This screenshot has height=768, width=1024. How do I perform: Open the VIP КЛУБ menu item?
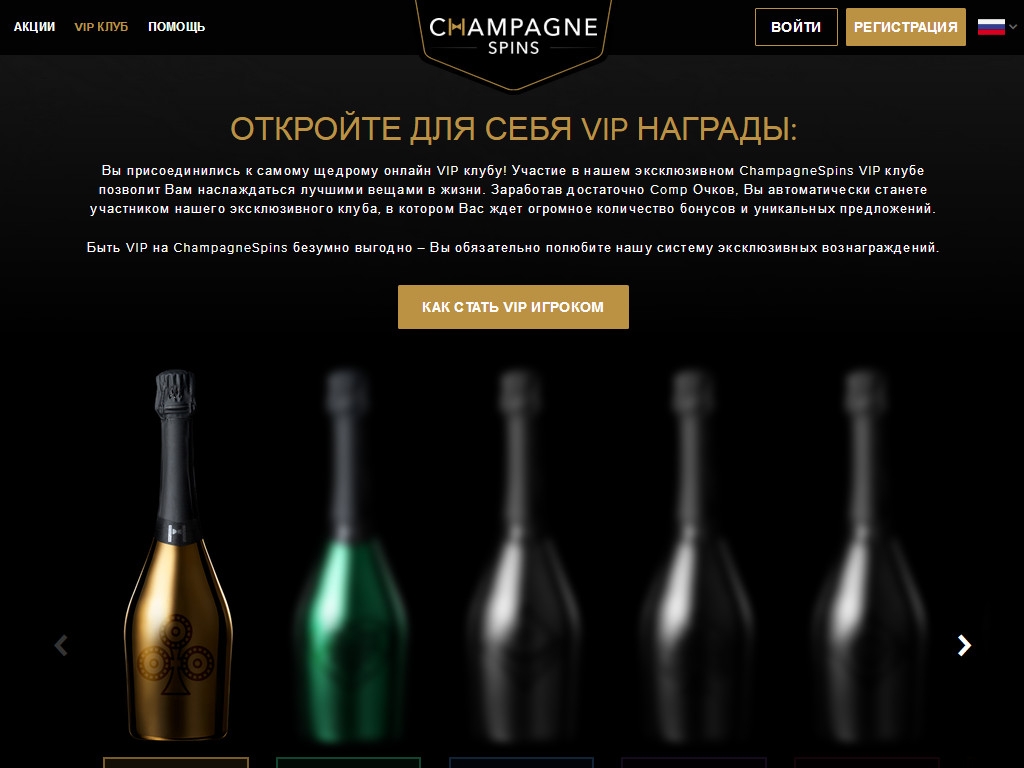coord(101,27)
